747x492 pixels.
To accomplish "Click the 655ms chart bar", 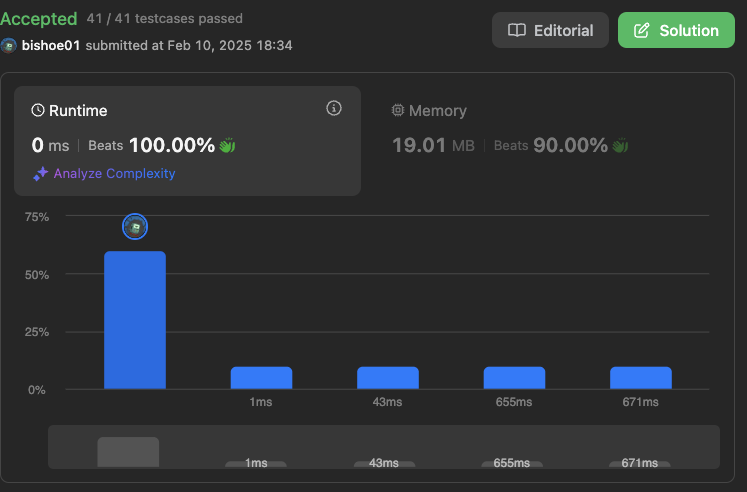I will 514,378.
